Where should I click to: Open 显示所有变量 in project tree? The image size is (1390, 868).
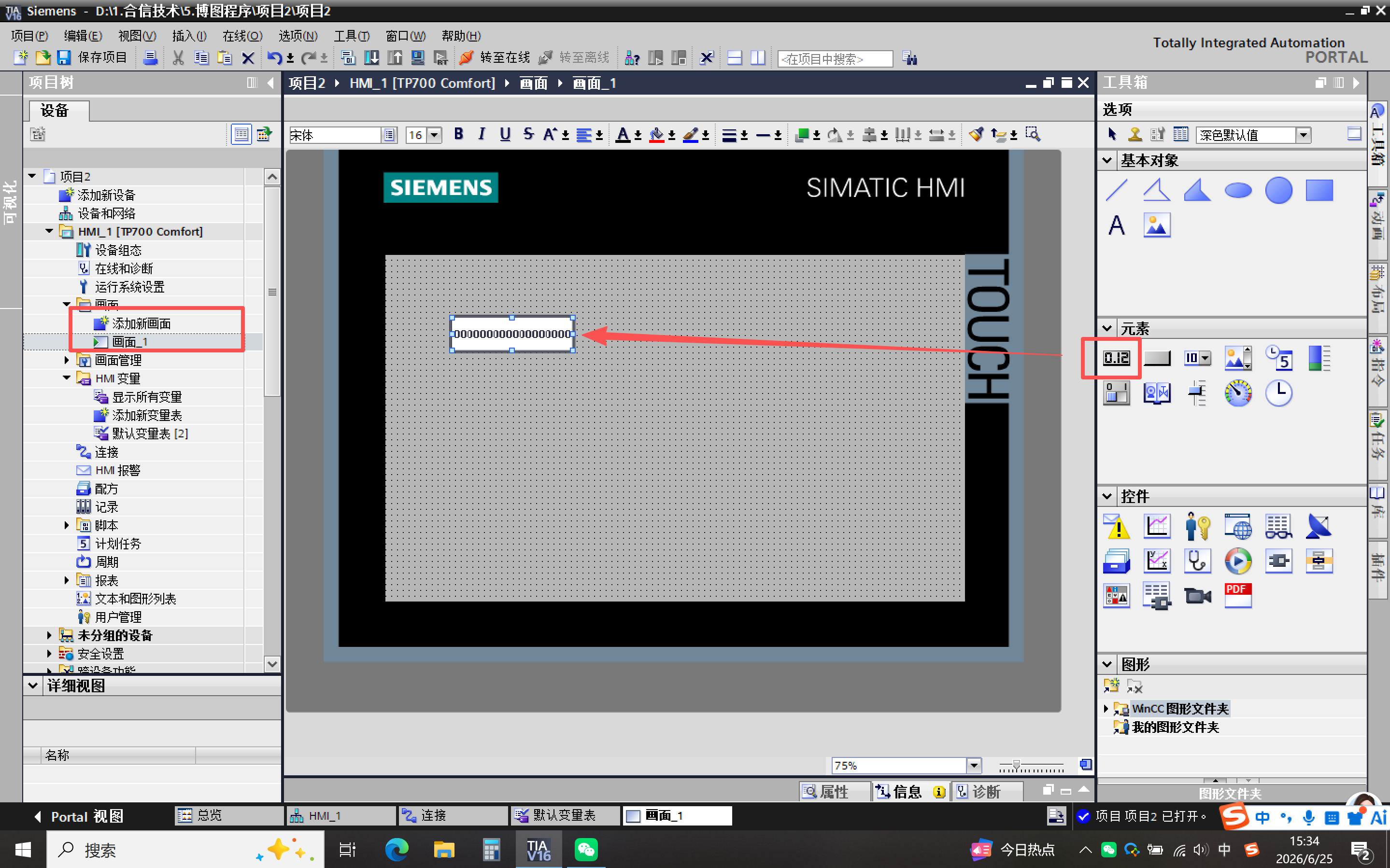[147, 397]
